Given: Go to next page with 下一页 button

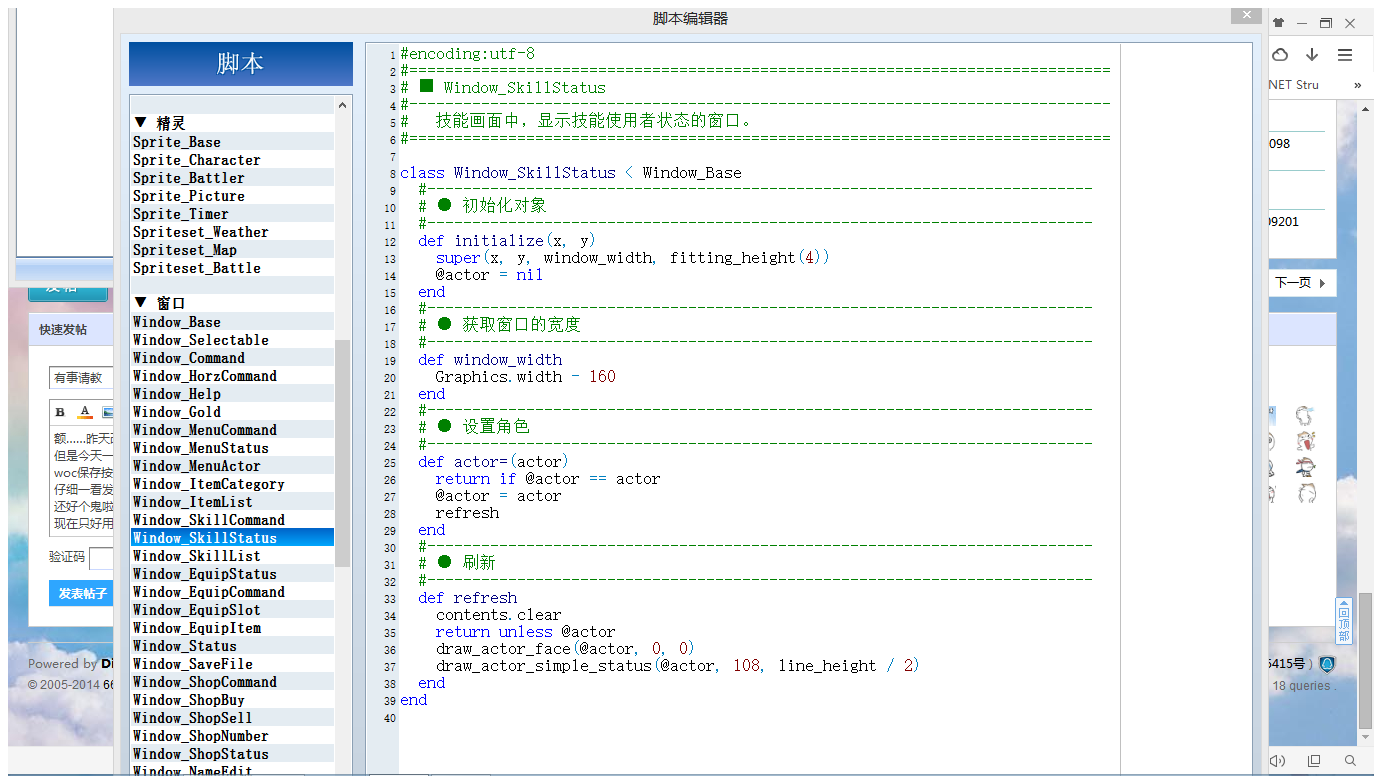Looking at the screenshot, I should [x=1301, y=283].
